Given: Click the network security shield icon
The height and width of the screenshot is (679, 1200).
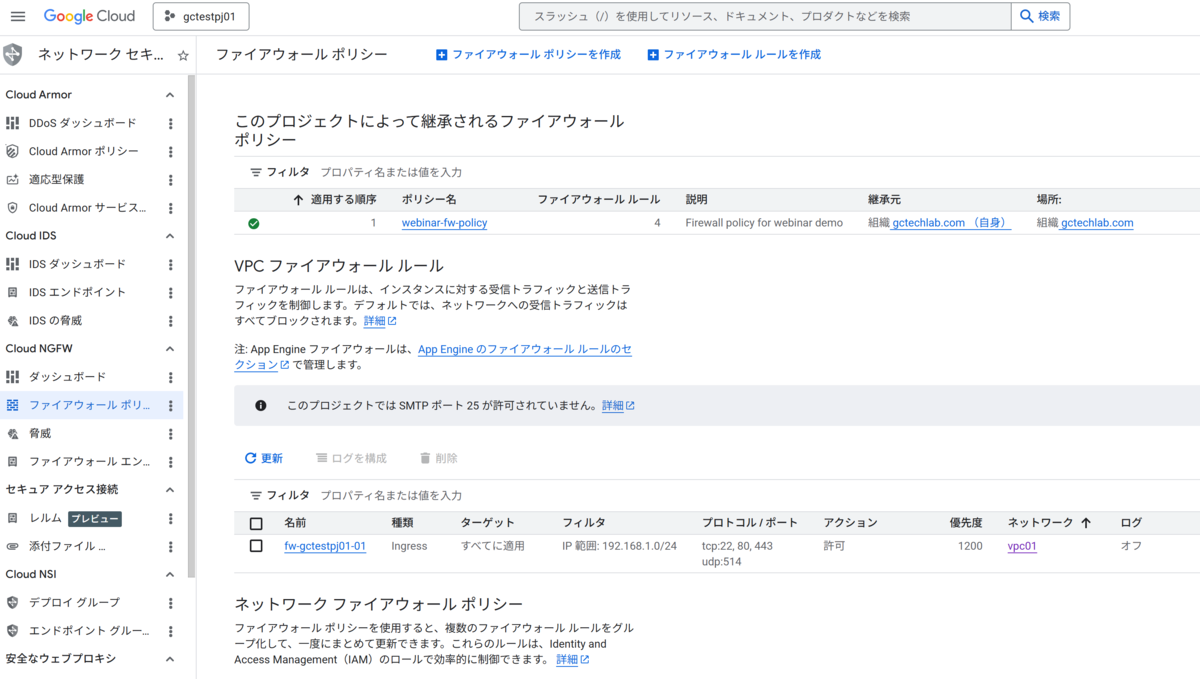Looking at the screenshot, I should [13, 55].
